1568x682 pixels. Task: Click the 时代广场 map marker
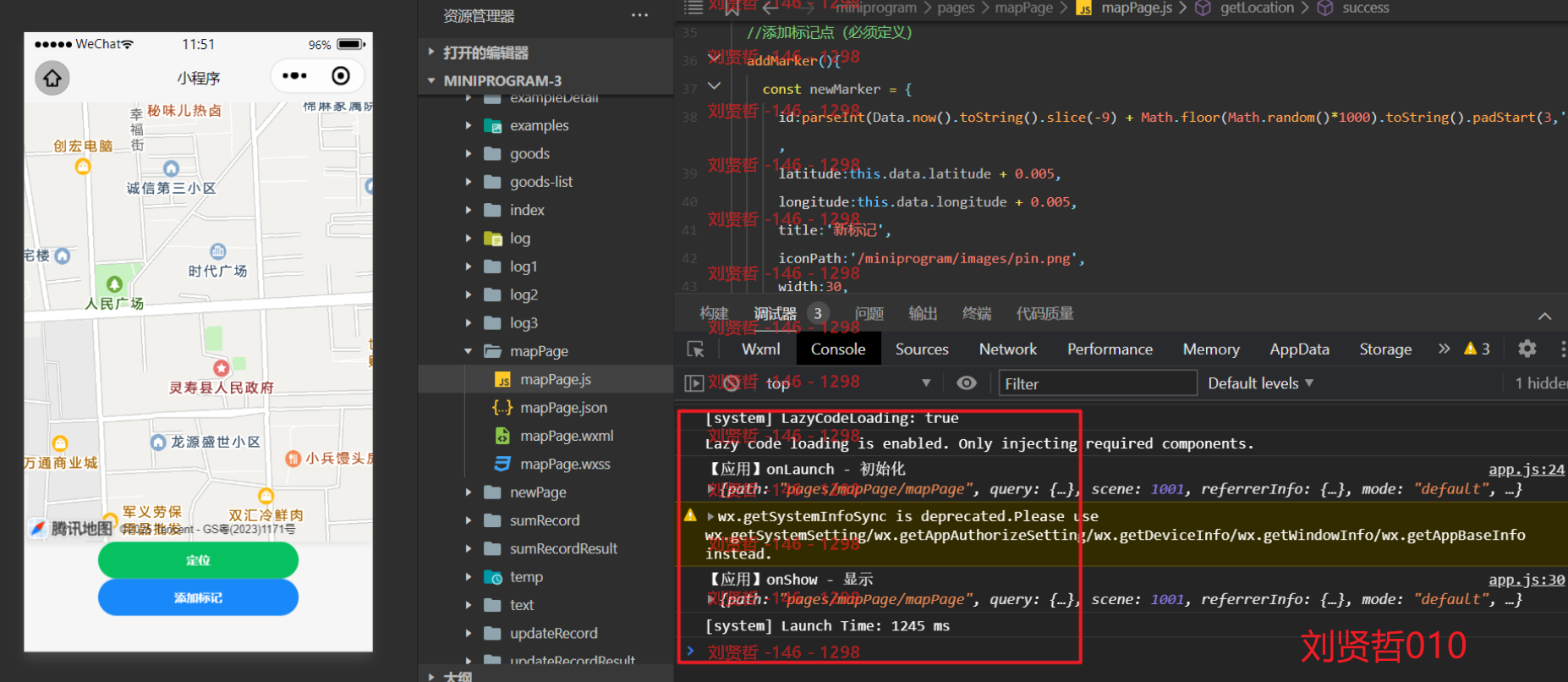tap(218, 251)
